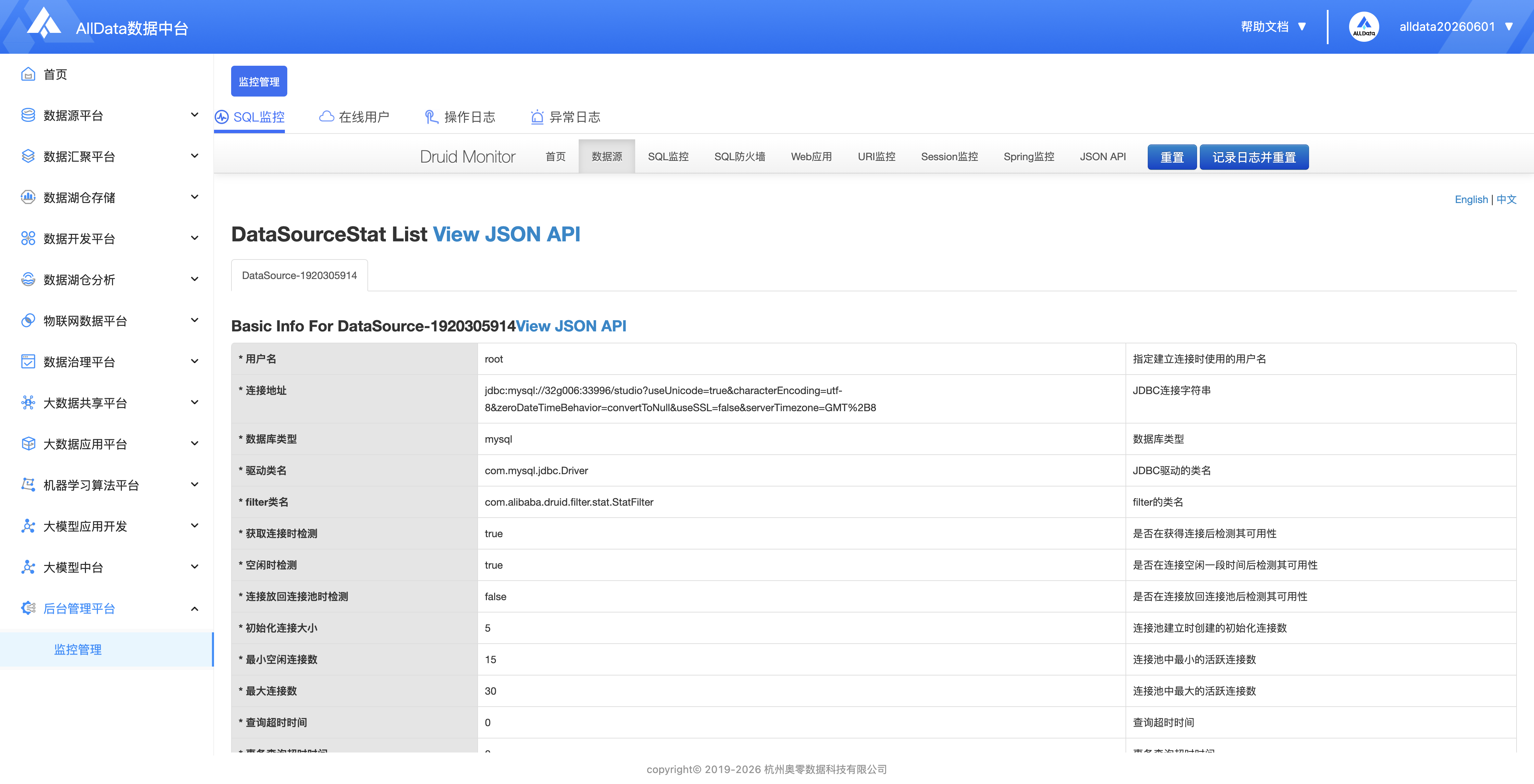Click the 物联网数据平台 icon
Image resolution: width=1534 pixels, height=784 pixels.
pyautogui.click(x=28, y=321)
